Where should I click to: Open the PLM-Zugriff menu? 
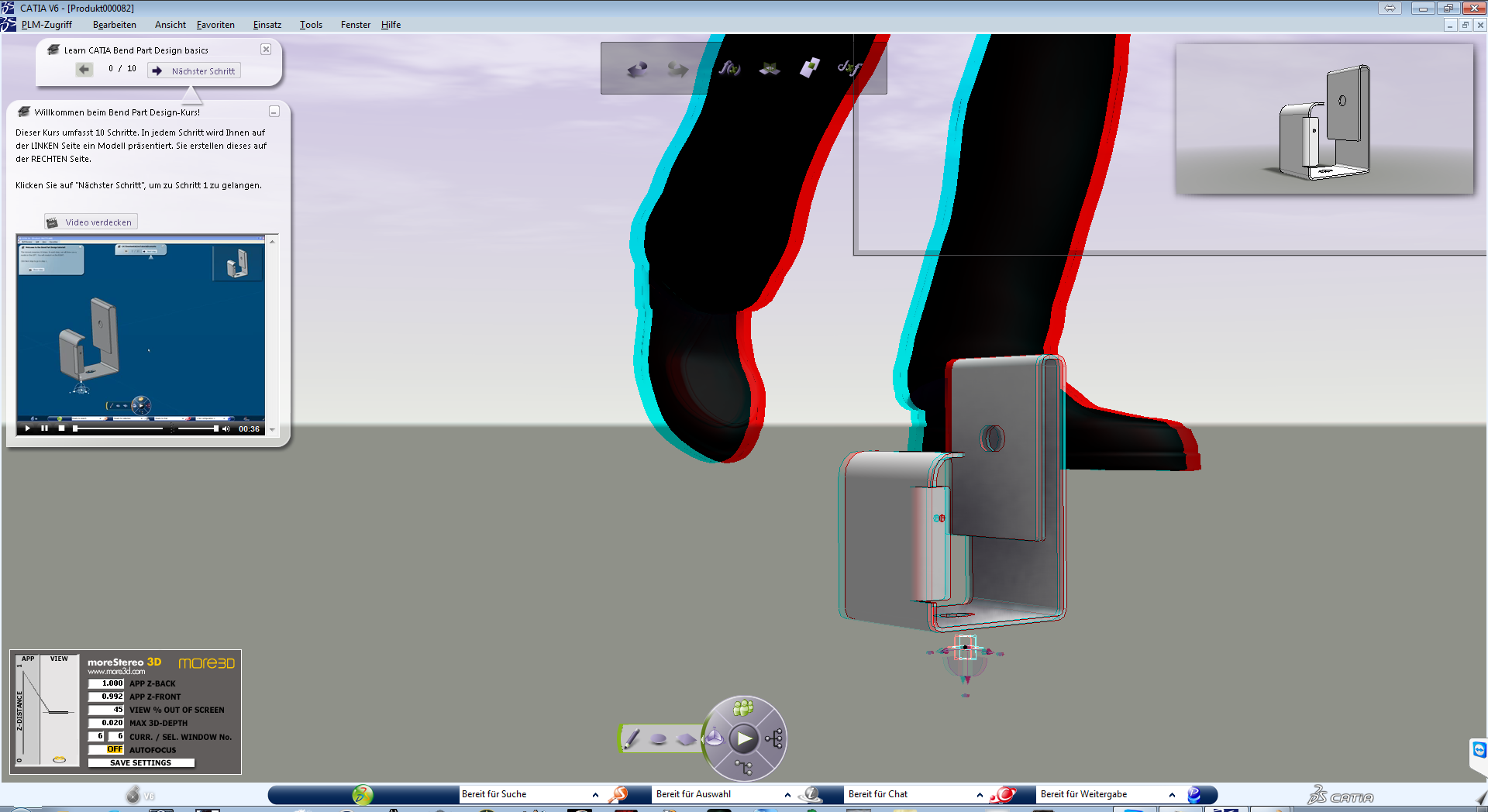[46, 25]
